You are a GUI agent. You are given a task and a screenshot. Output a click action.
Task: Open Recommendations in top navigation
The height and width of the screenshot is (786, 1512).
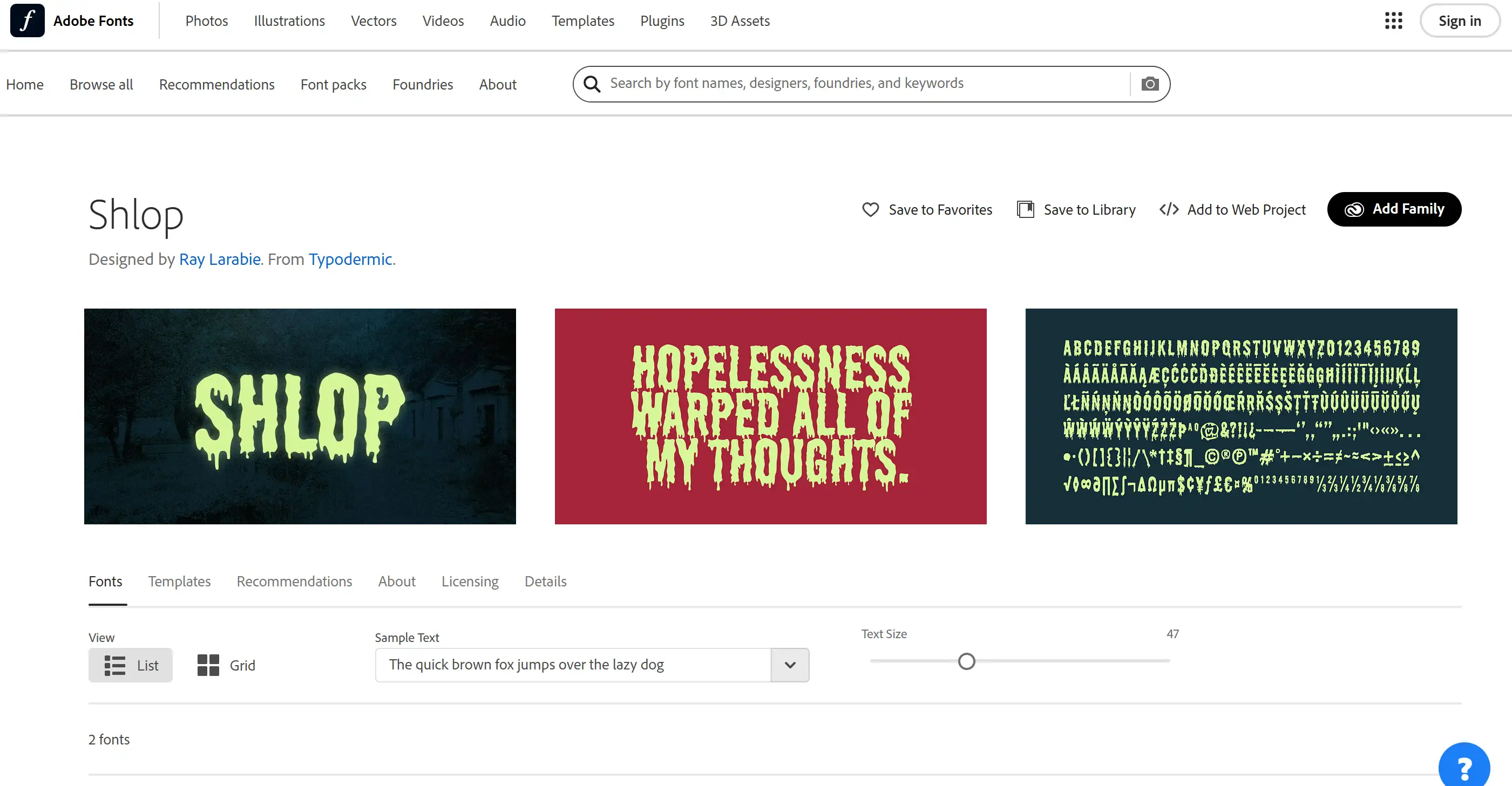(x=216, y=85)
